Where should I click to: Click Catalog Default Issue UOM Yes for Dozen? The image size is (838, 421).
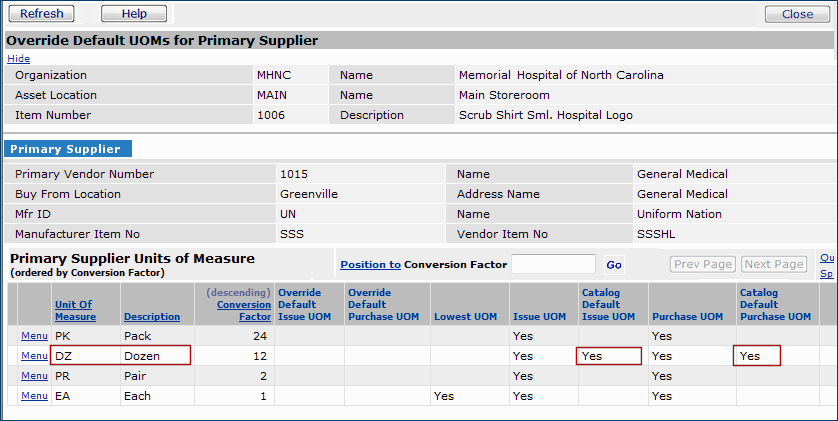[x=608, y=355]
